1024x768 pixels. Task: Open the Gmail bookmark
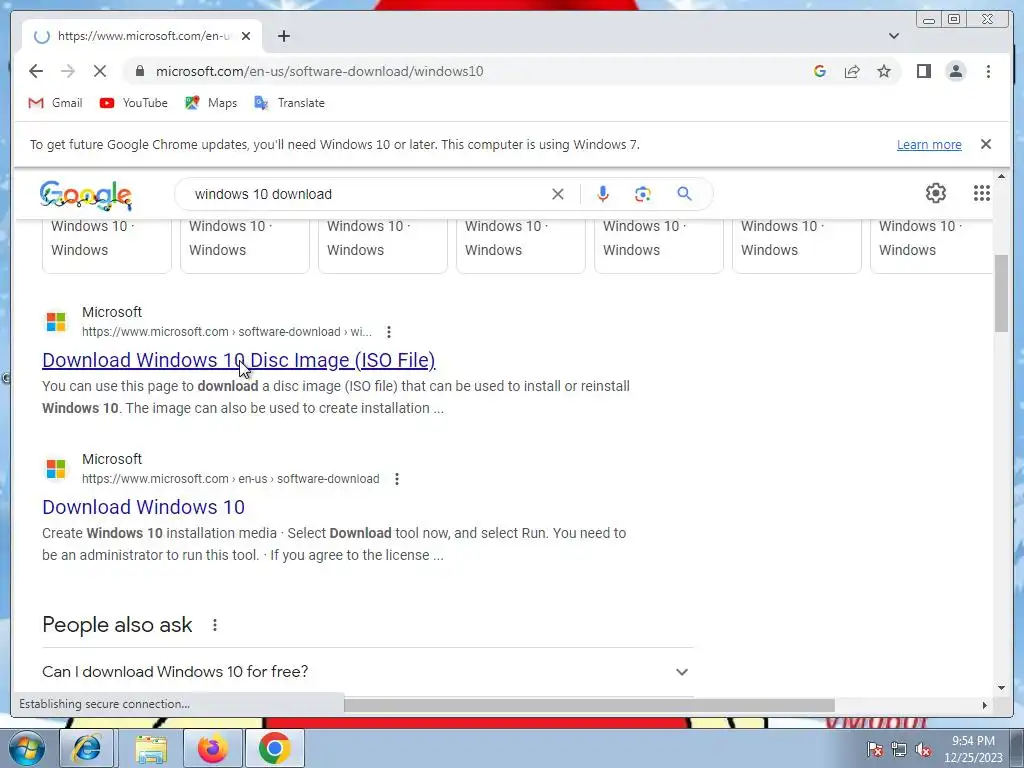pyautogui.click(x=56, y=103)
